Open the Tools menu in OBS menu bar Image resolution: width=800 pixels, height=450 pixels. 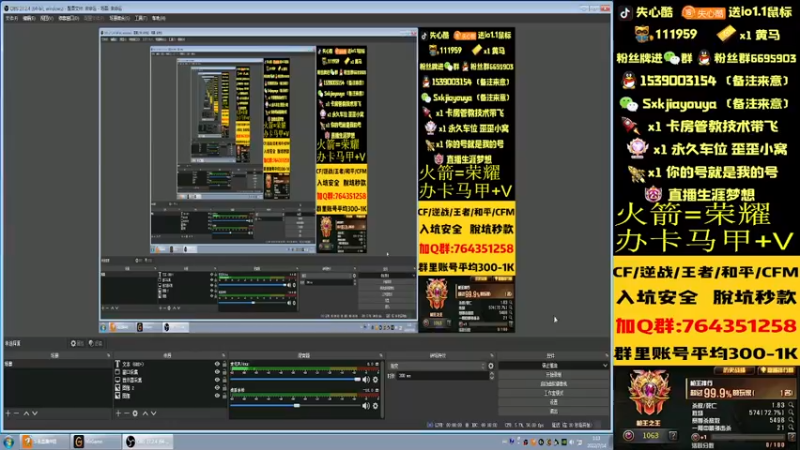(x=141, y=18)
